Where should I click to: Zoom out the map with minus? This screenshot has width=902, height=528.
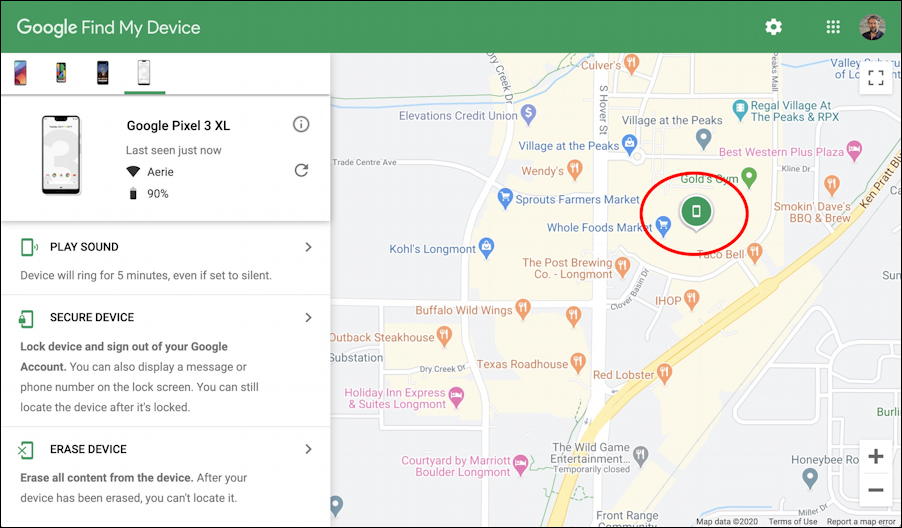[x=876, y=490]
